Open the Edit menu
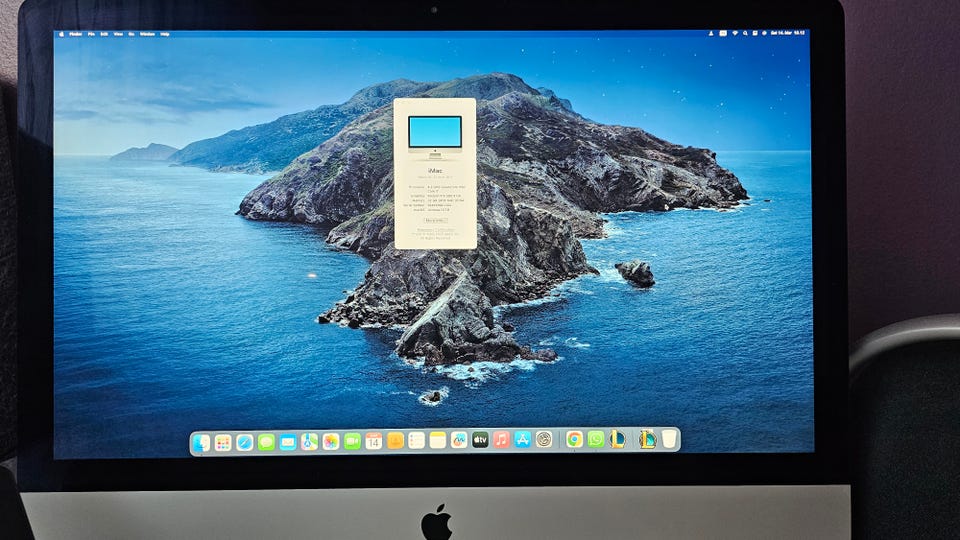The width and height of the screenshot is (960, 540). (104, 34)
